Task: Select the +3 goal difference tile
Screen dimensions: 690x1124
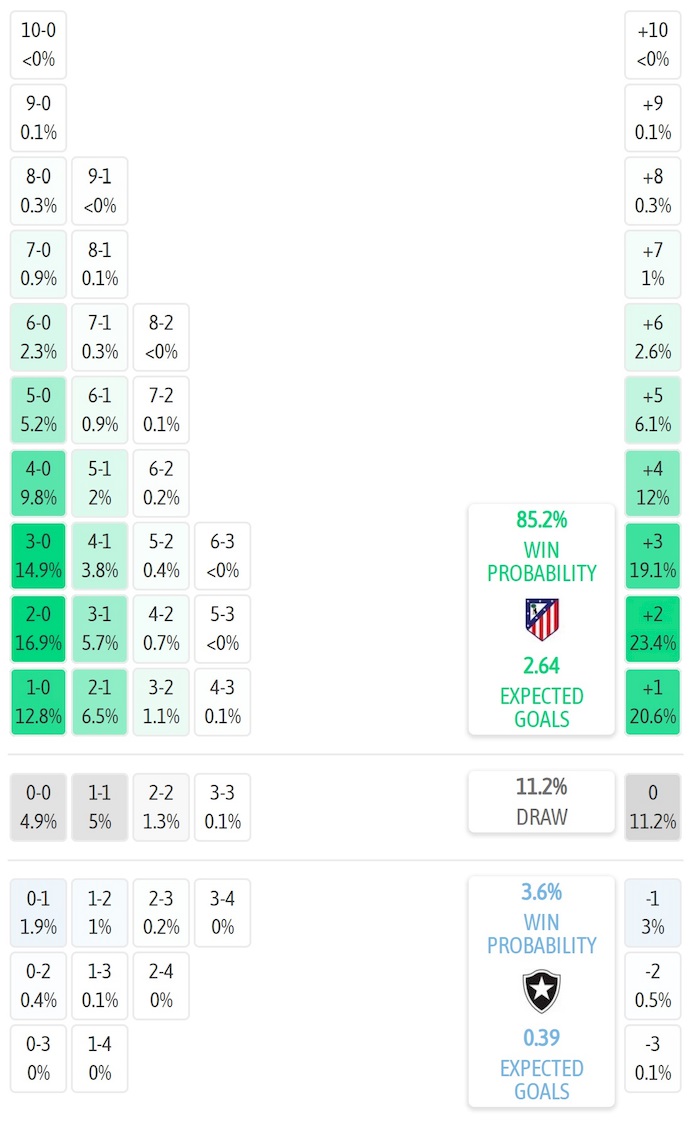Action: point(653,556)
